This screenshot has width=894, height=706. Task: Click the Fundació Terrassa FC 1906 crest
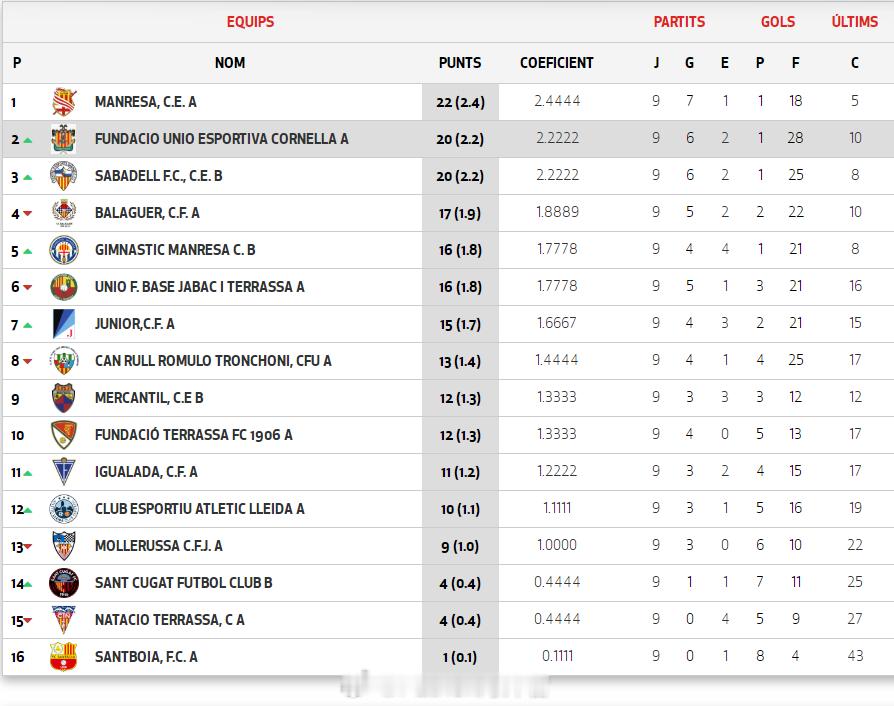(x=63, y=435)
